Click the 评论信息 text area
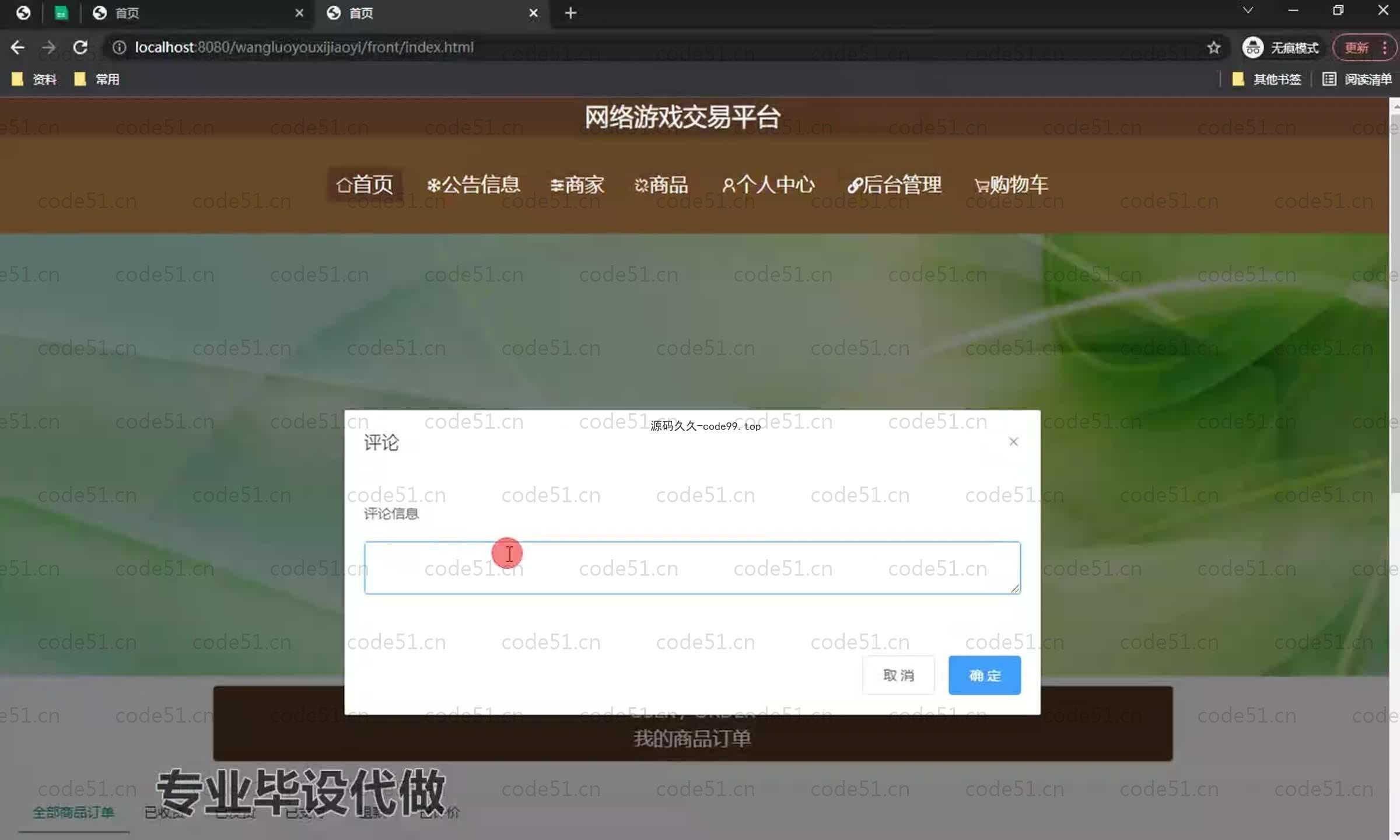 click(x=692, y=568)
